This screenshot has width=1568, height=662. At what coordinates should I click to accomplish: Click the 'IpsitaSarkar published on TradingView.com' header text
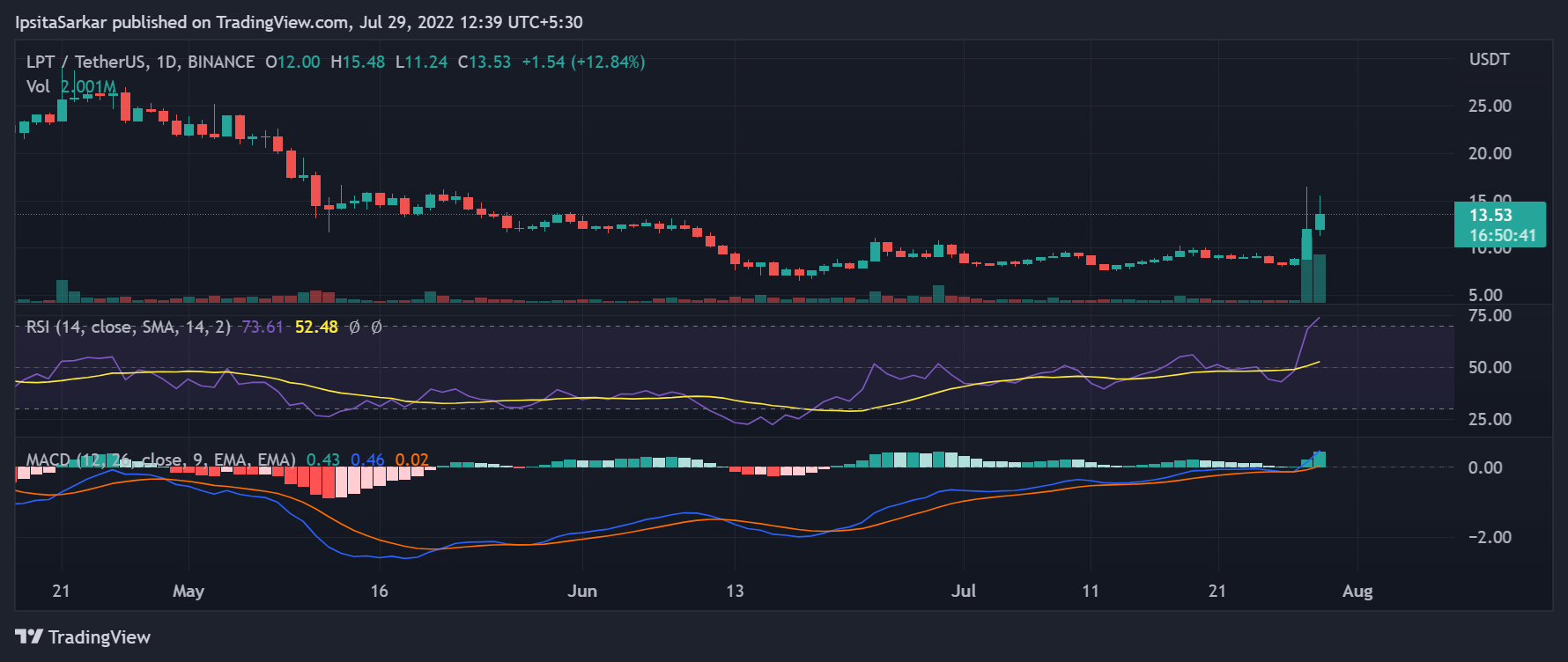[182, 22]
